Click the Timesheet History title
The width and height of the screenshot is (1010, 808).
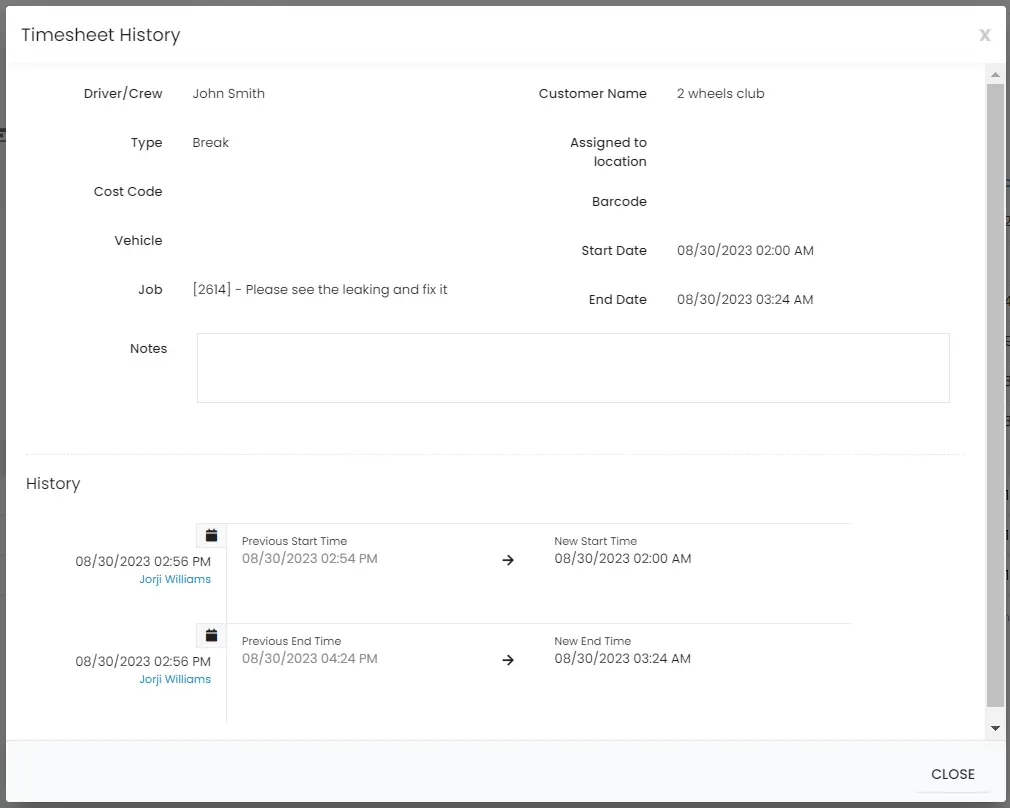pos(100,35)
